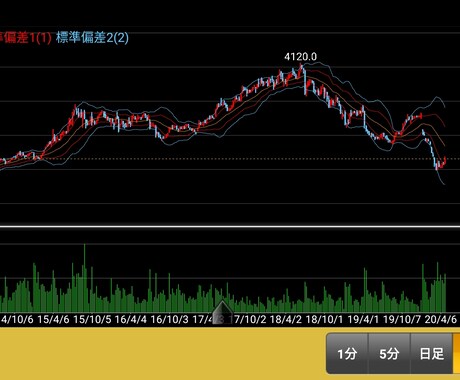The height and width of the screenshot is (380, 460).
Task: Select the 5分 timeframe button
Action: click(389, 353)
